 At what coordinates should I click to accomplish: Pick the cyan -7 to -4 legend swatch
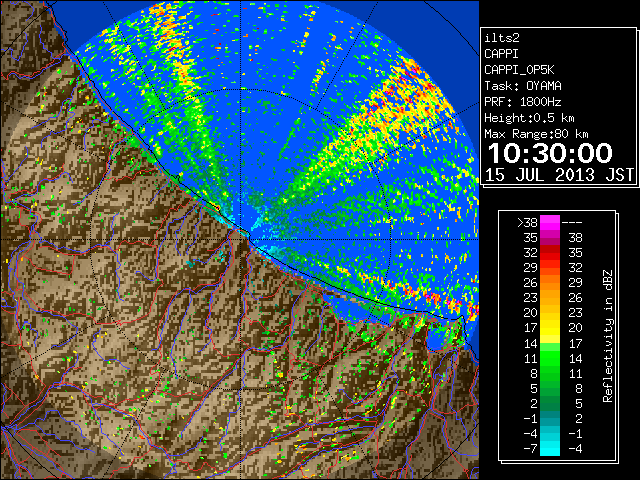[x=550, y=448]
